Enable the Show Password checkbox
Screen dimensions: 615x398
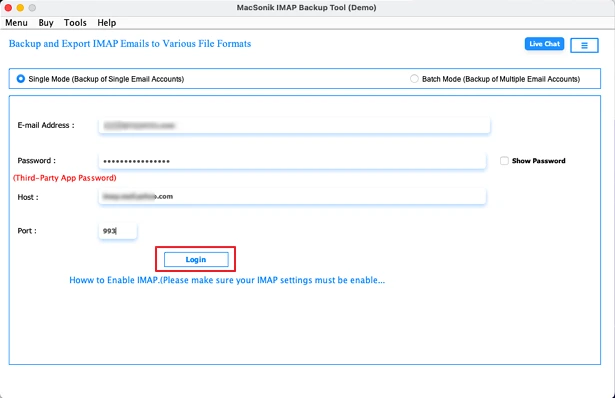pyautogui.click(x=504, y=161)
